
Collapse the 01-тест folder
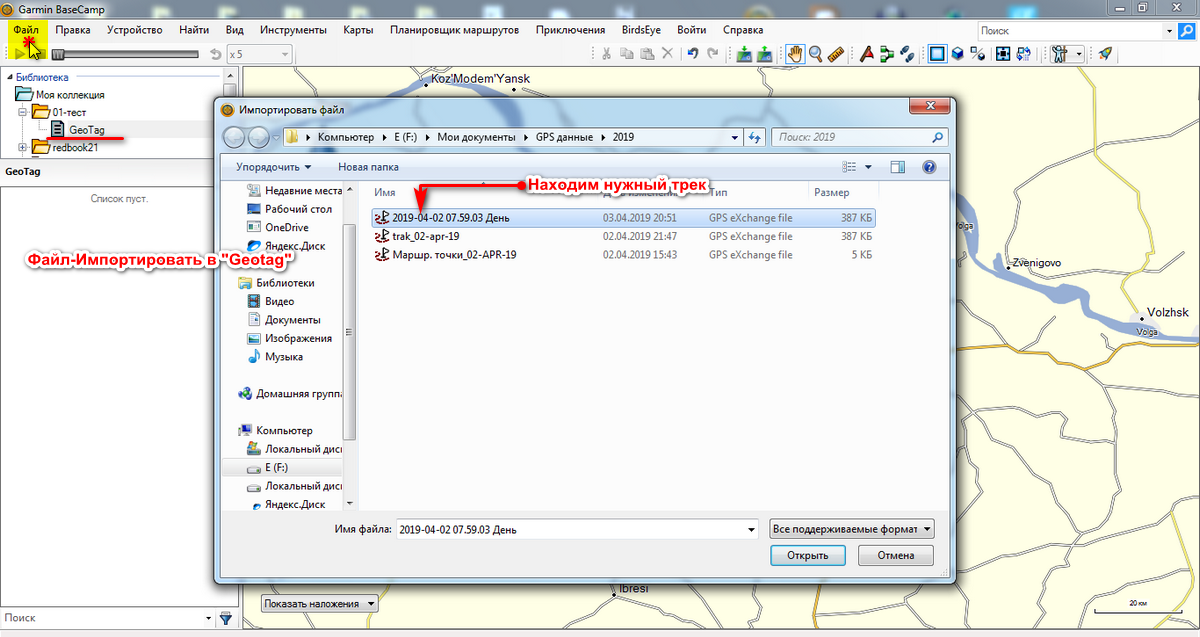pyautogui.click(x=21, y=113)
